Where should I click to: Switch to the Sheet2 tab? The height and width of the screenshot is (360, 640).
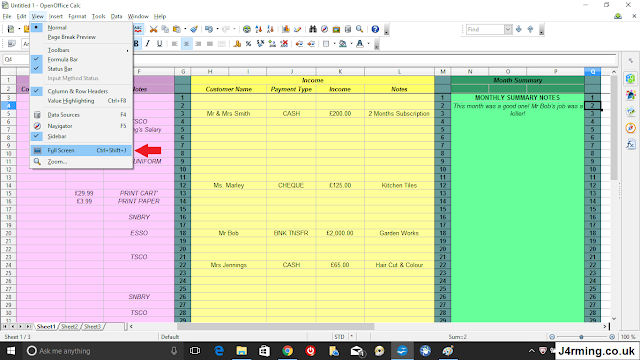70,327
